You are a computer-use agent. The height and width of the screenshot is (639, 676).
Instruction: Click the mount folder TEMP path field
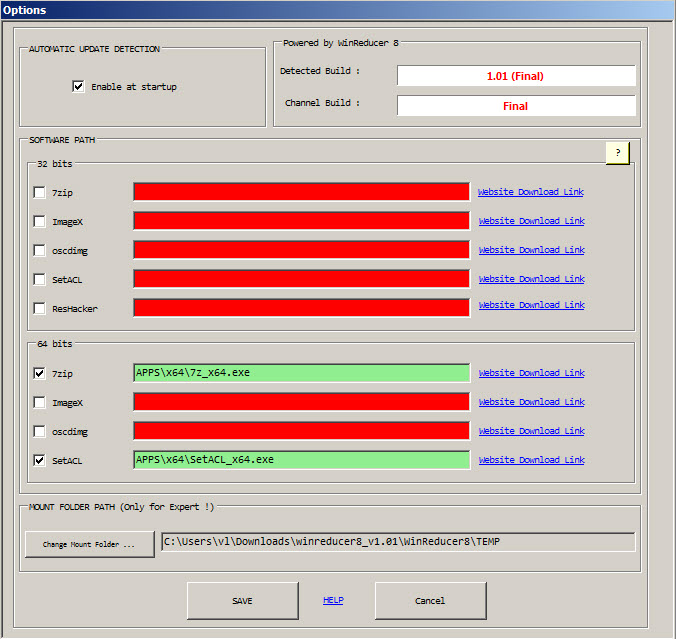tap(398, 542)
